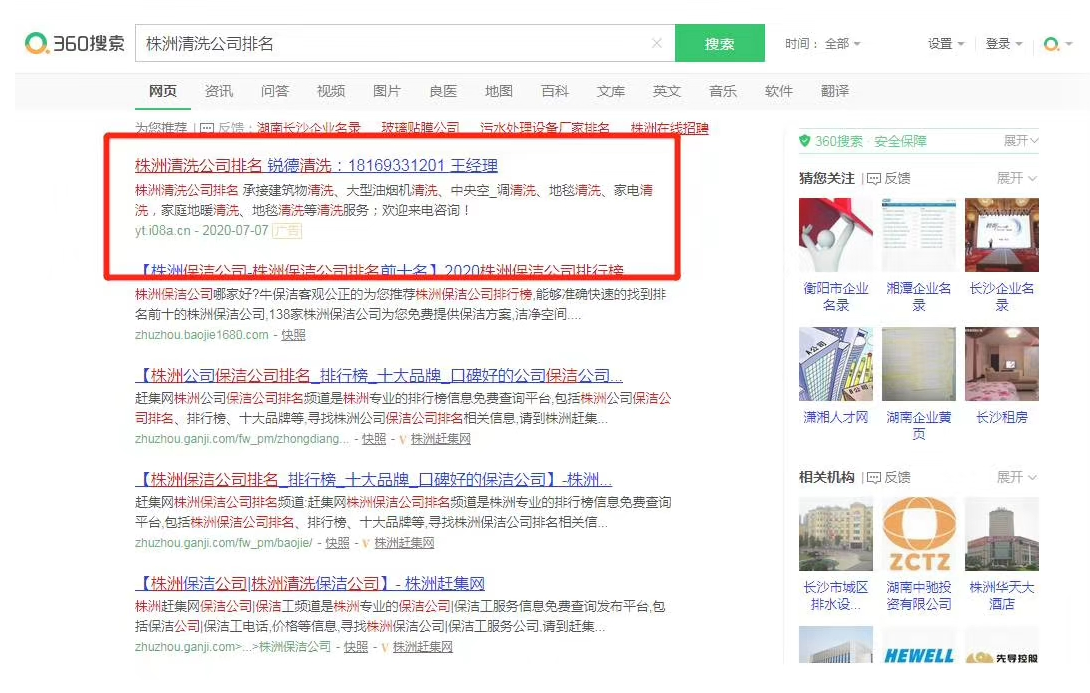Viewport: 1090px width, 693px height.
Task: Open the 时间: 全部 dropdown
Action: tap(823, 44)
